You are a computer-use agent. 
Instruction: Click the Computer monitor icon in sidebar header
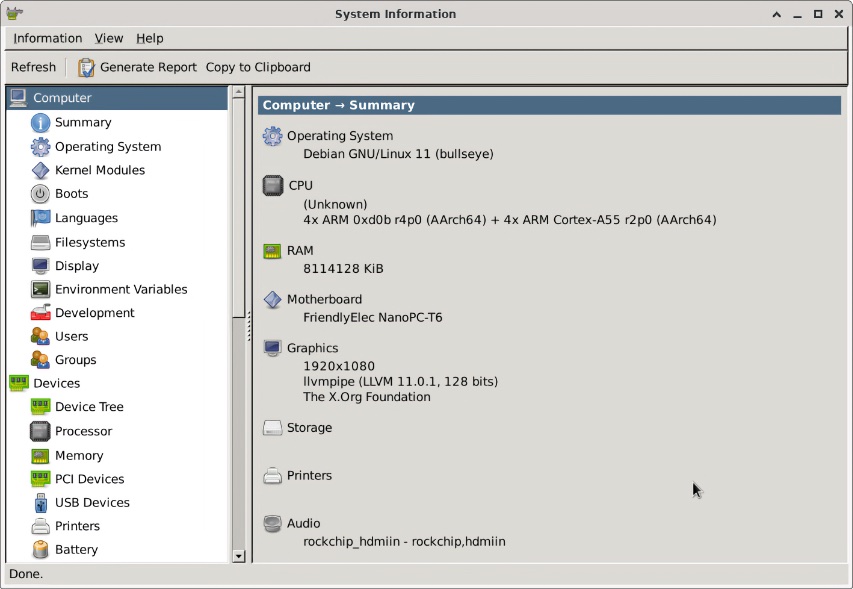tap(18, 98)
